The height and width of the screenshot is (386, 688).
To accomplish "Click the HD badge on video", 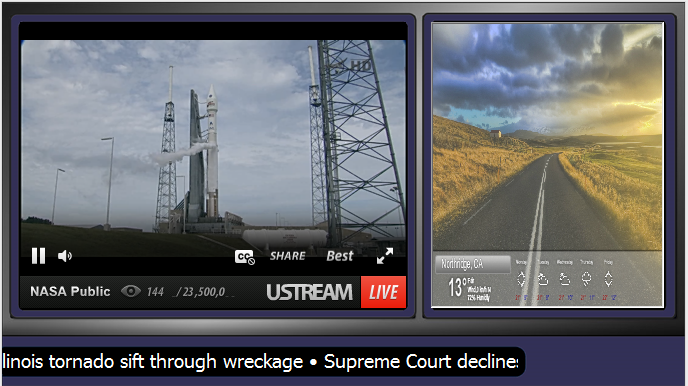I will 361,67.
